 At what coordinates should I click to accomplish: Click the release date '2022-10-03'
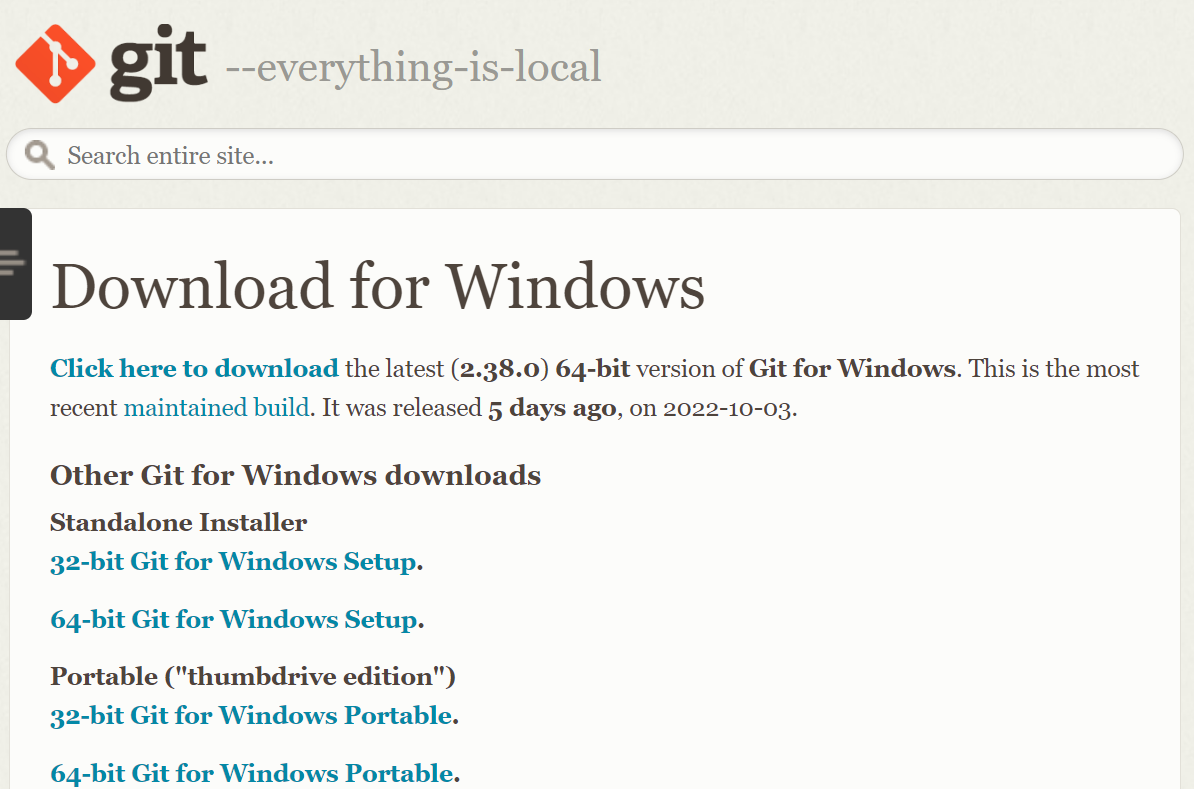[727, 408]
